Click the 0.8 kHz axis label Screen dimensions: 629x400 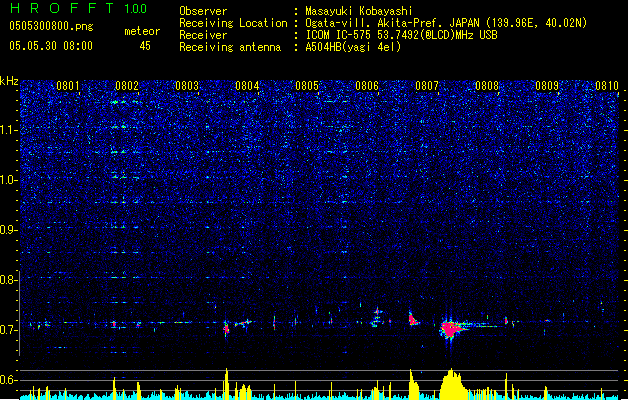coord(8,280)
